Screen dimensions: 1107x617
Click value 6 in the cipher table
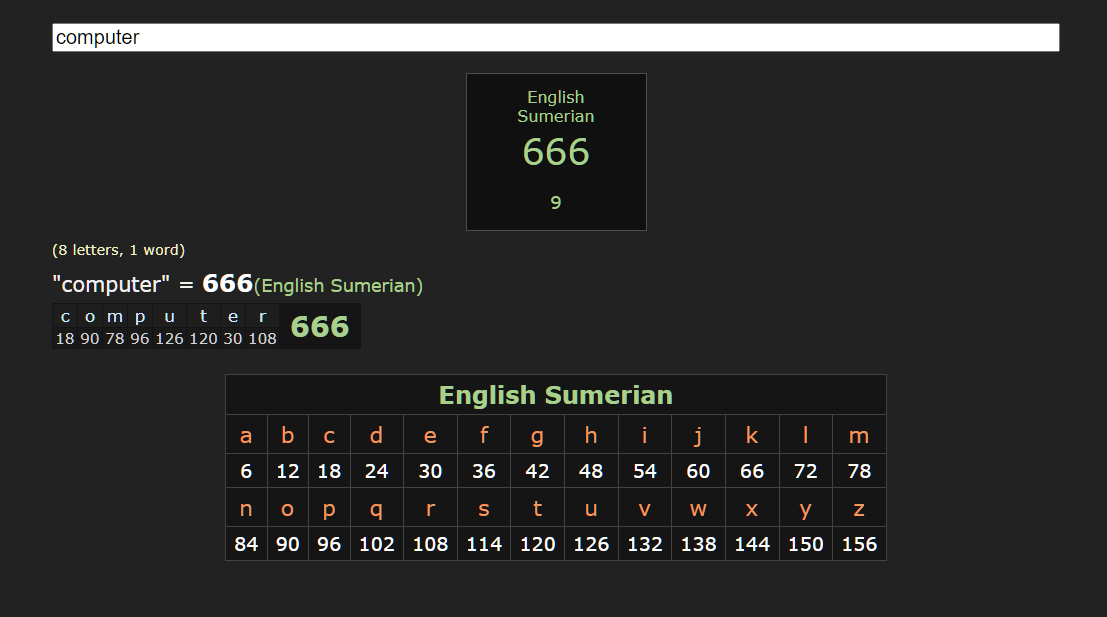246,471
